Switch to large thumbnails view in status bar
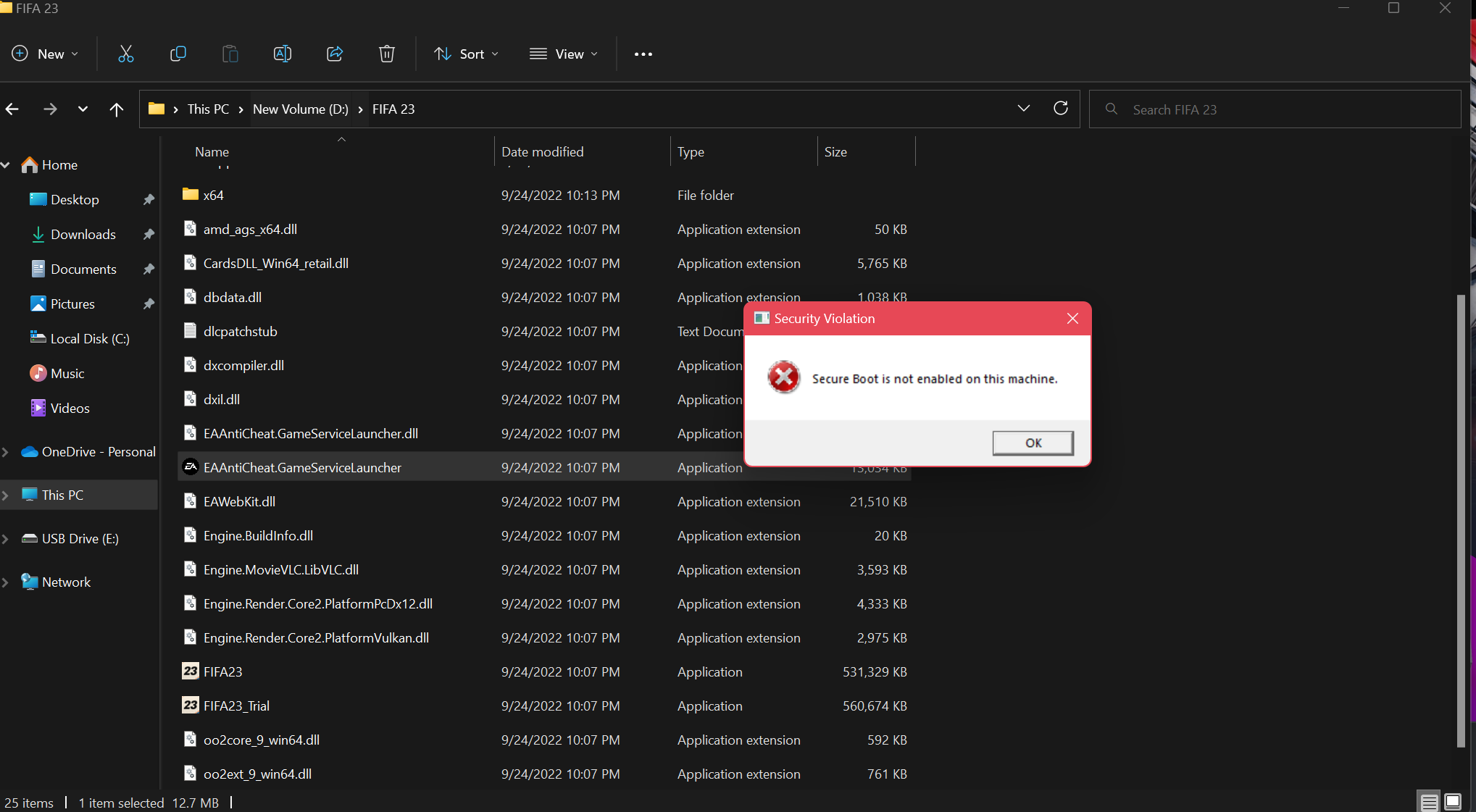 click(1453, 802)
